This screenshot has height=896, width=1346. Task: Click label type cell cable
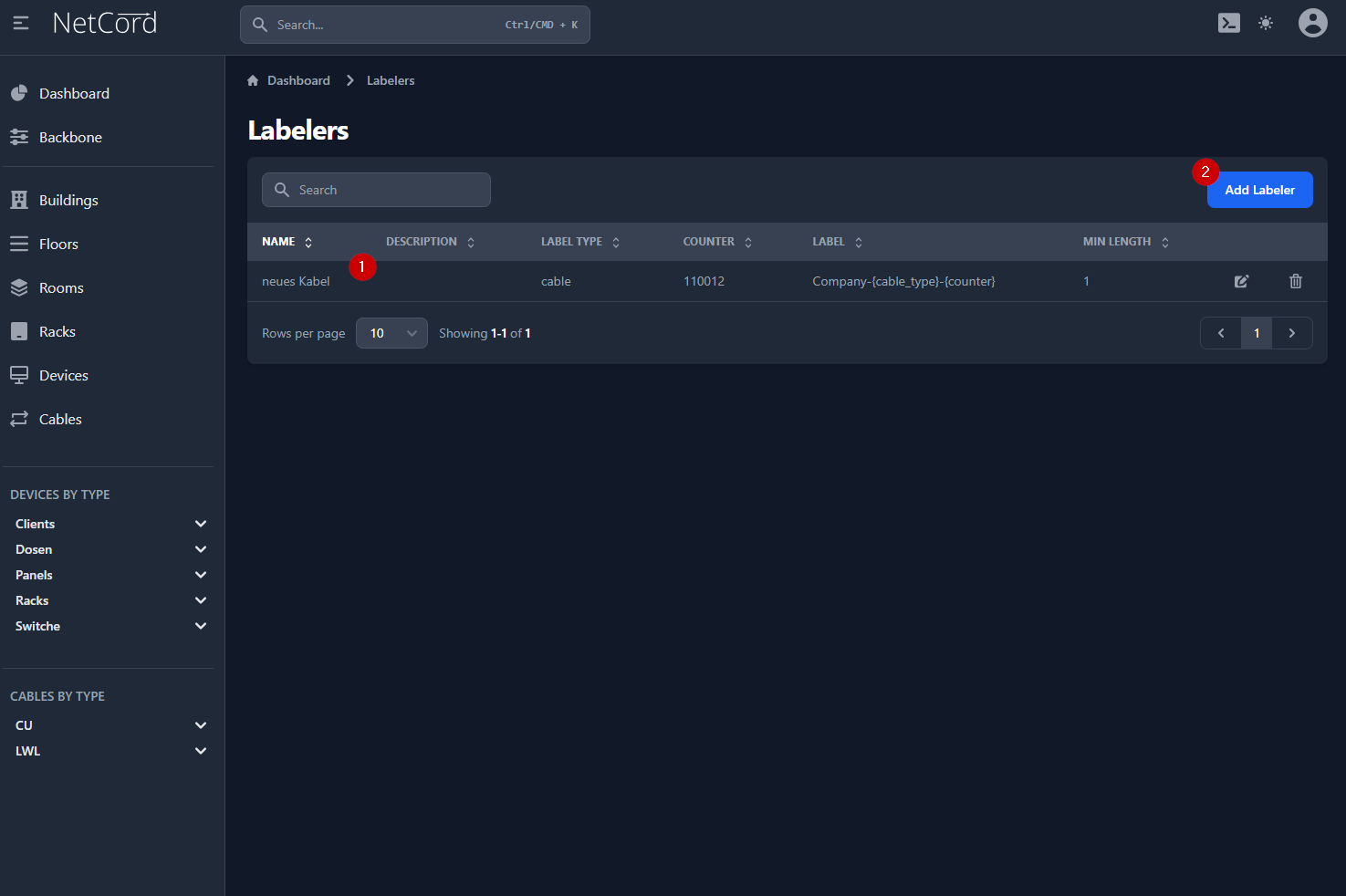[556, 281]
